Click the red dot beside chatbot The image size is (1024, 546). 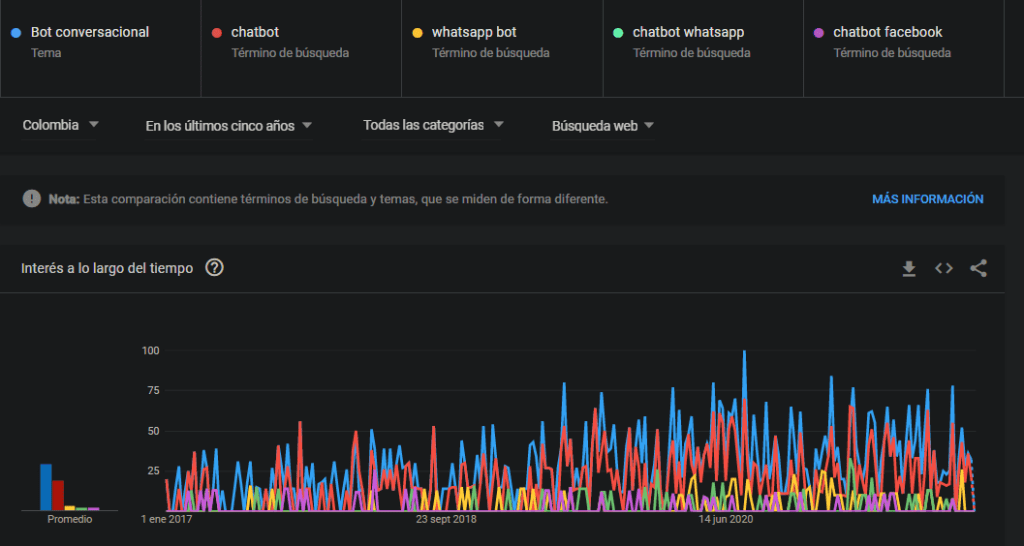tap(217, 33)
